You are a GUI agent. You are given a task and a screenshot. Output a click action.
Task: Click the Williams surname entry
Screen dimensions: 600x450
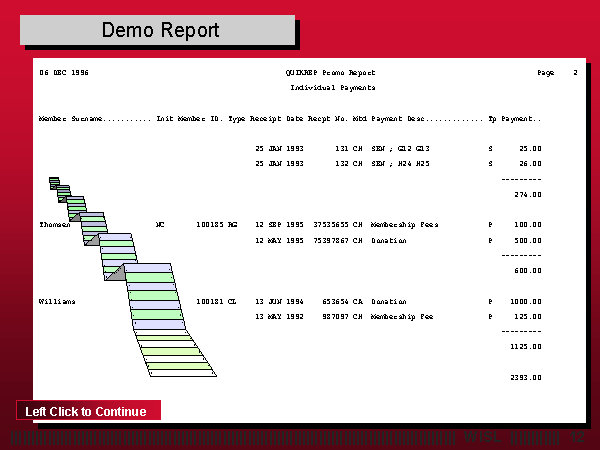coord(57,300)
